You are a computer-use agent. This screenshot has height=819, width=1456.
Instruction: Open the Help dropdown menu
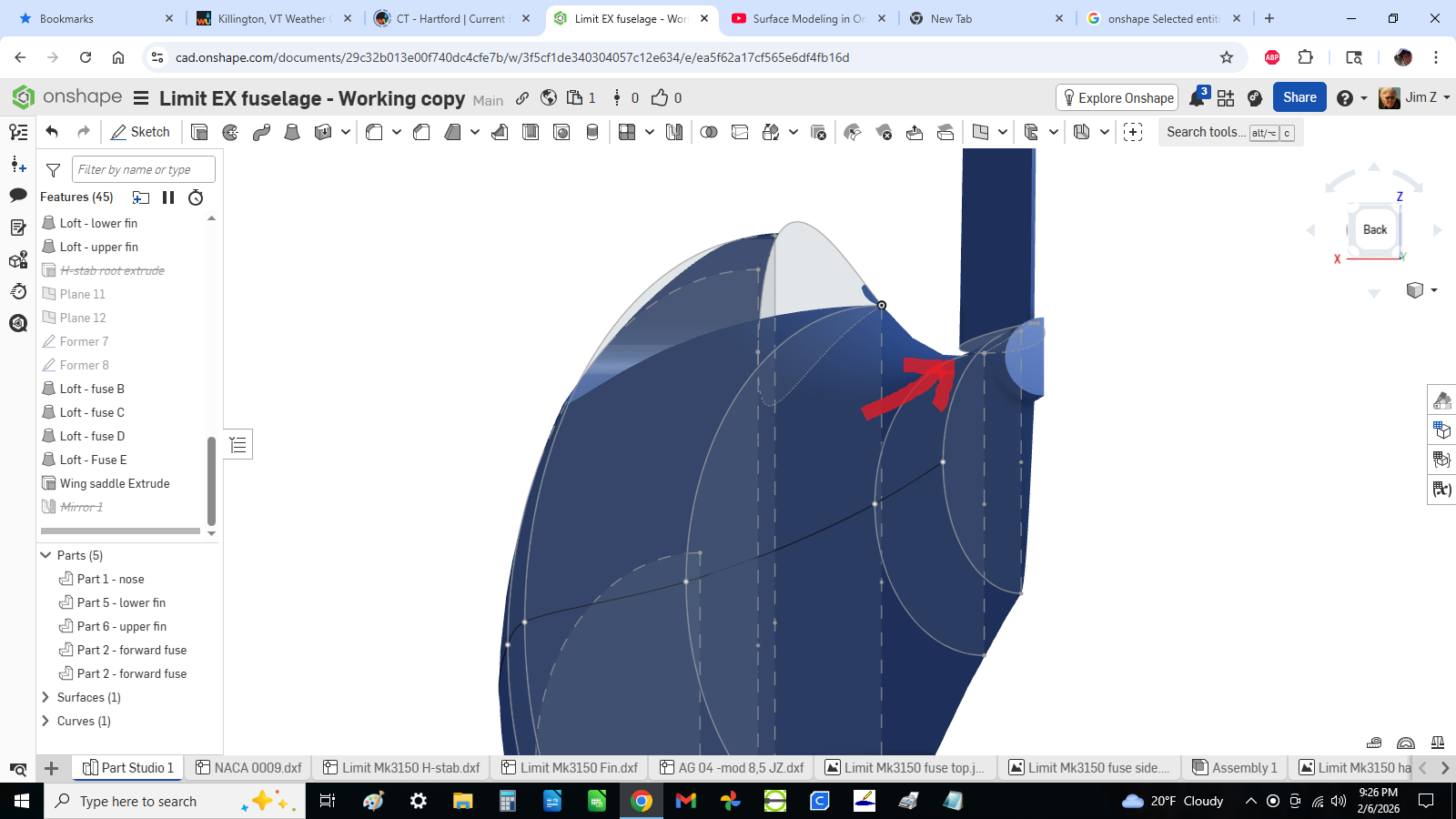pos(1353,97)
